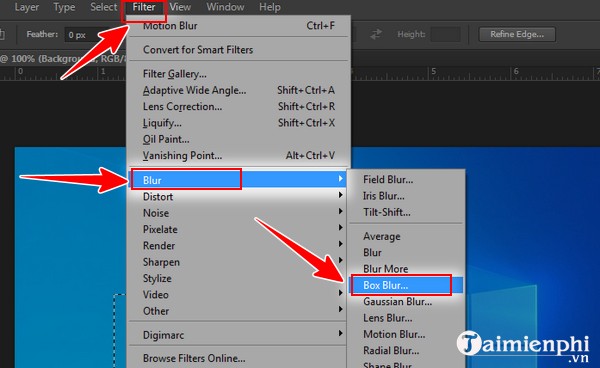This screenshot has width=600, height=368.
Task: Expand the Distort submenu
Action: click(x=238, y=197)
